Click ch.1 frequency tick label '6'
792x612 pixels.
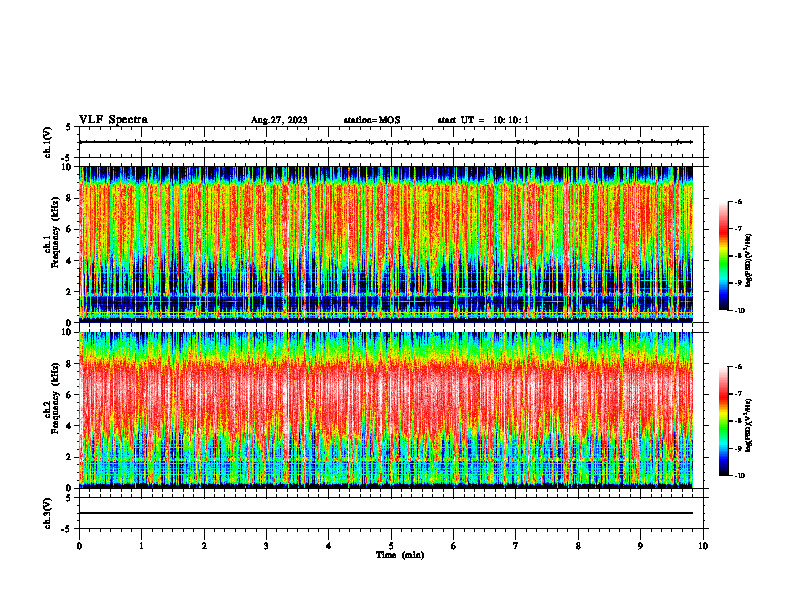pos(69,229)
